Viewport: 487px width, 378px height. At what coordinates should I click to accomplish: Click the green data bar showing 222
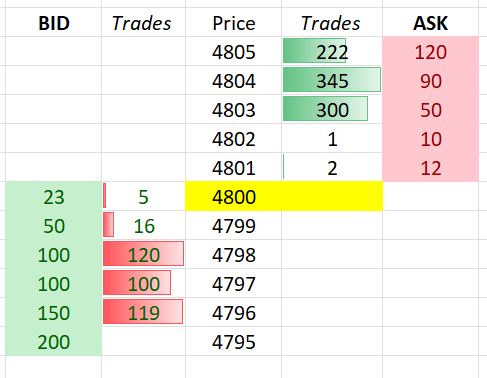(314, 51)
